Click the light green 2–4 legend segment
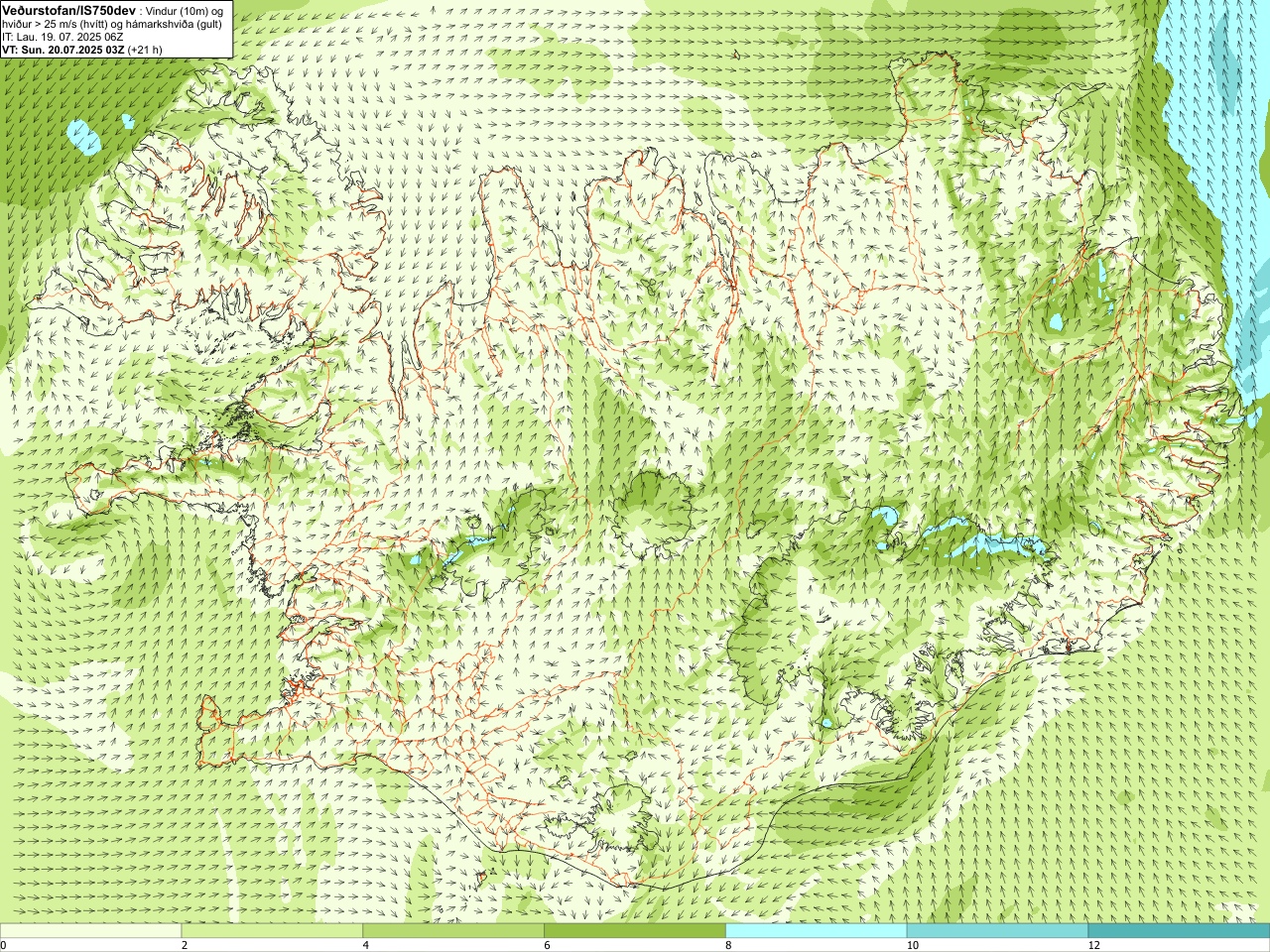This screenshot has width=1270, height=952. (x=272, y=931)
